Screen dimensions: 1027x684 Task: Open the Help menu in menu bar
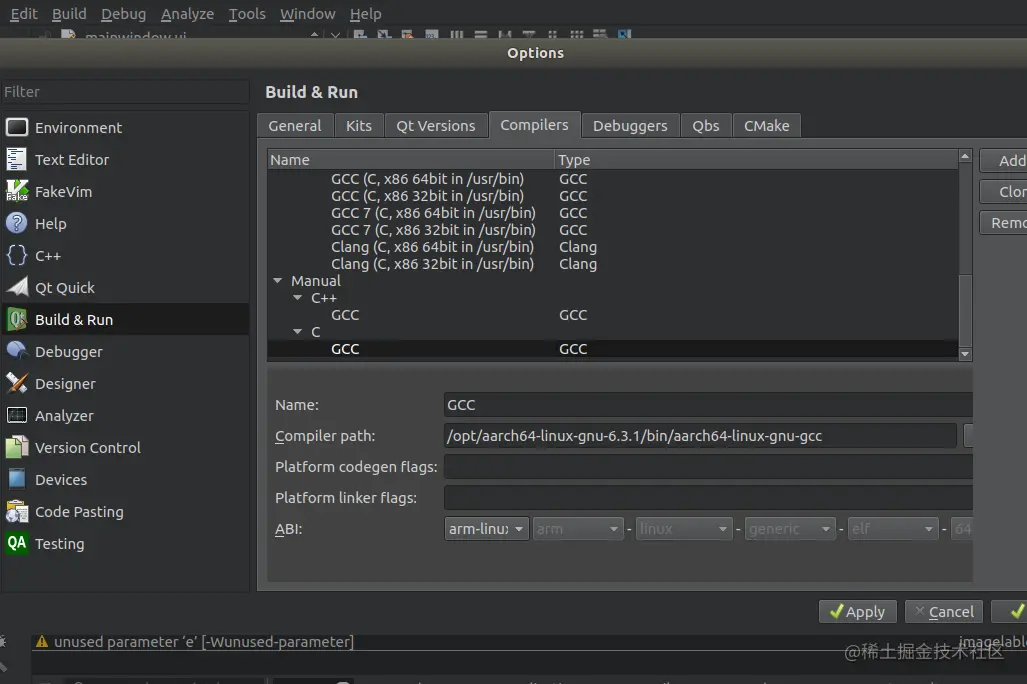(365, 14)
